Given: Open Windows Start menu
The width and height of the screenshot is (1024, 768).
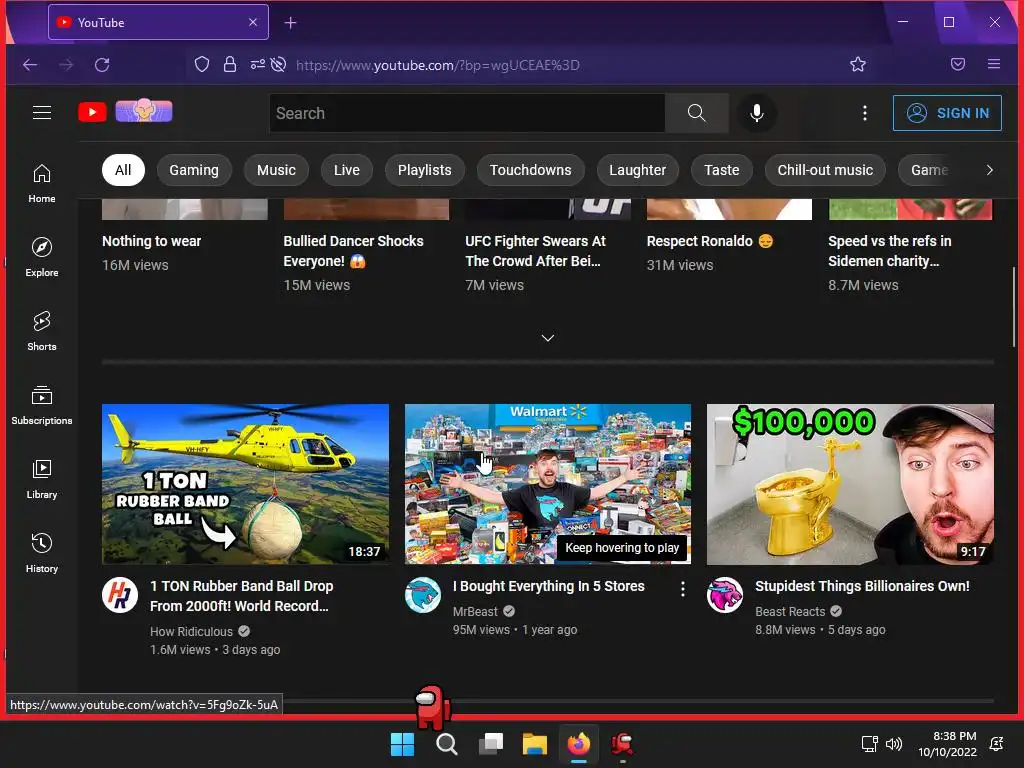Looking at the screenshot, I should pyautogui.click(x=402, y=744).
